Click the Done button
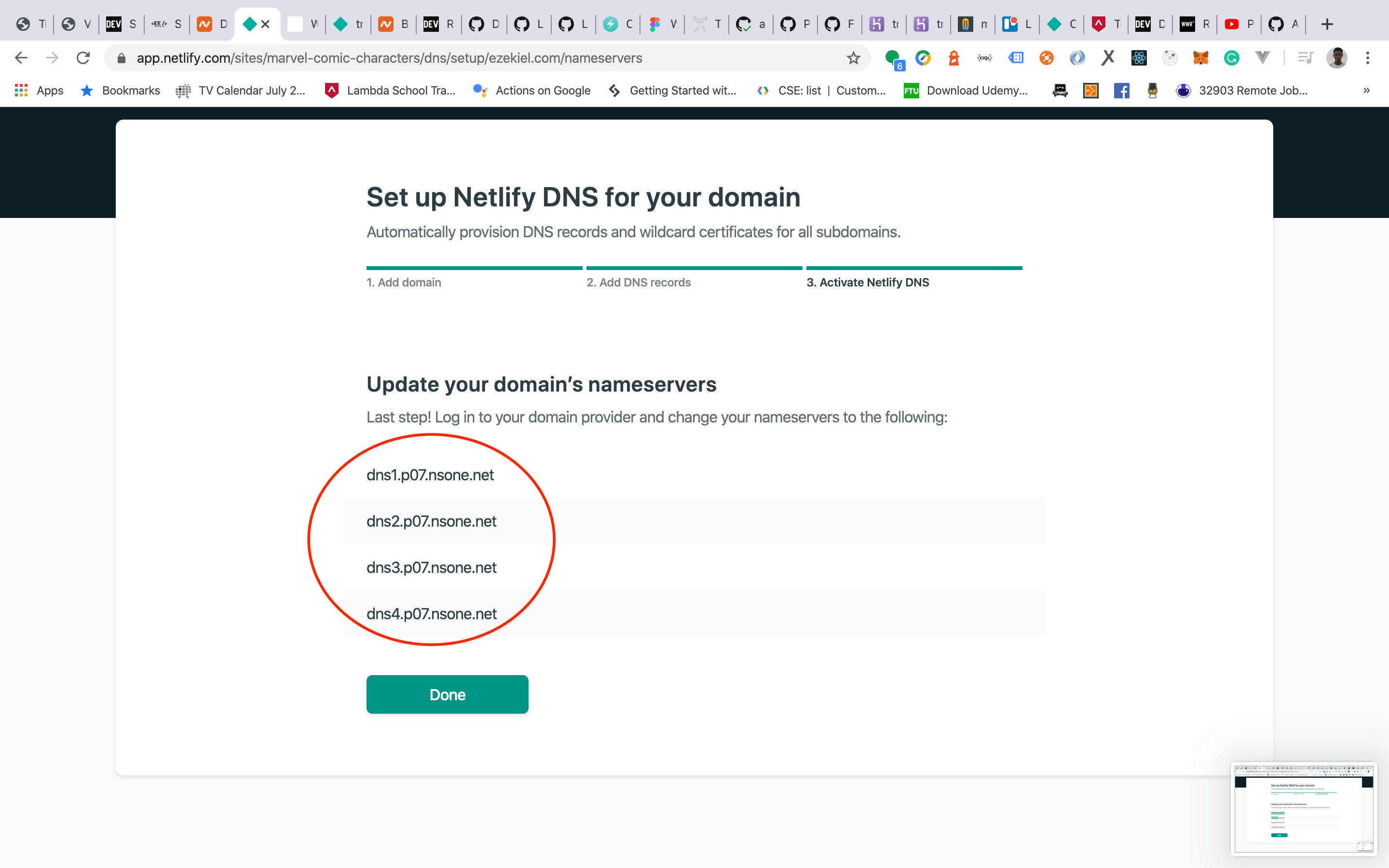 pos(447,694)
